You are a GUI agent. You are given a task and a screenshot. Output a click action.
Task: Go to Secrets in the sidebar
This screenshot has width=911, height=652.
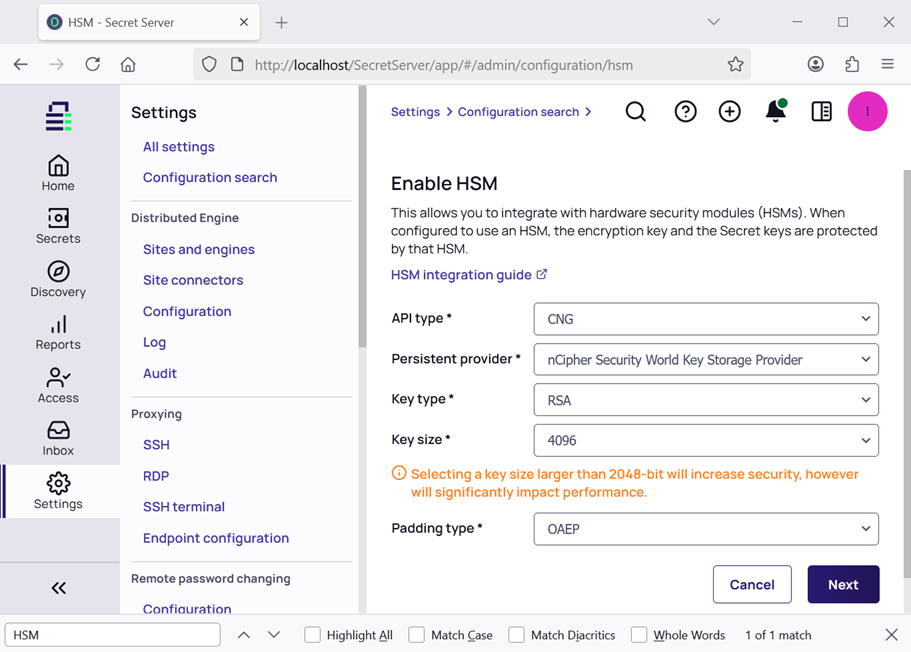(58, 226)
